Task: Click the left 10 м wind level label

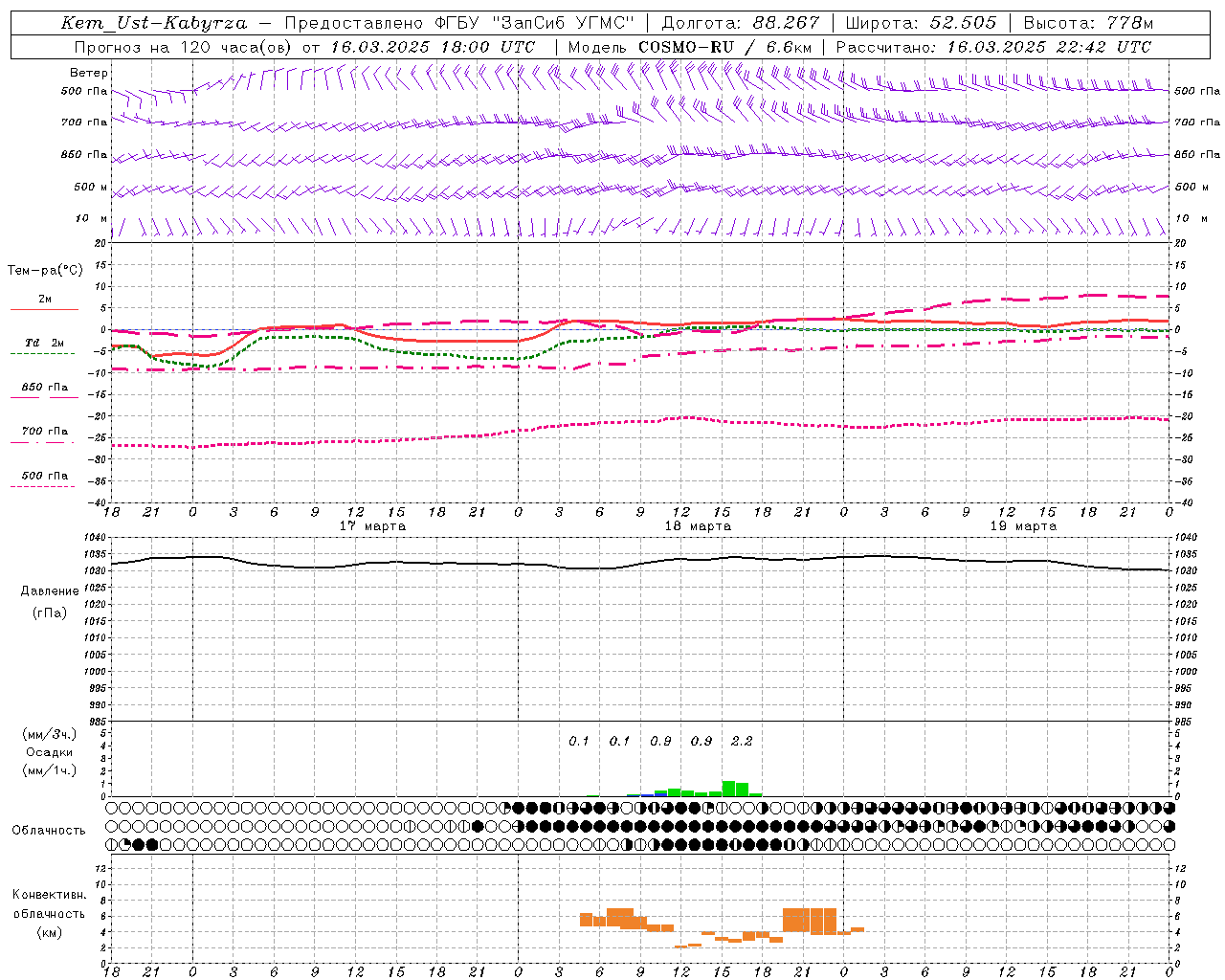Action: pyautogui.click(x=91, y=218)
